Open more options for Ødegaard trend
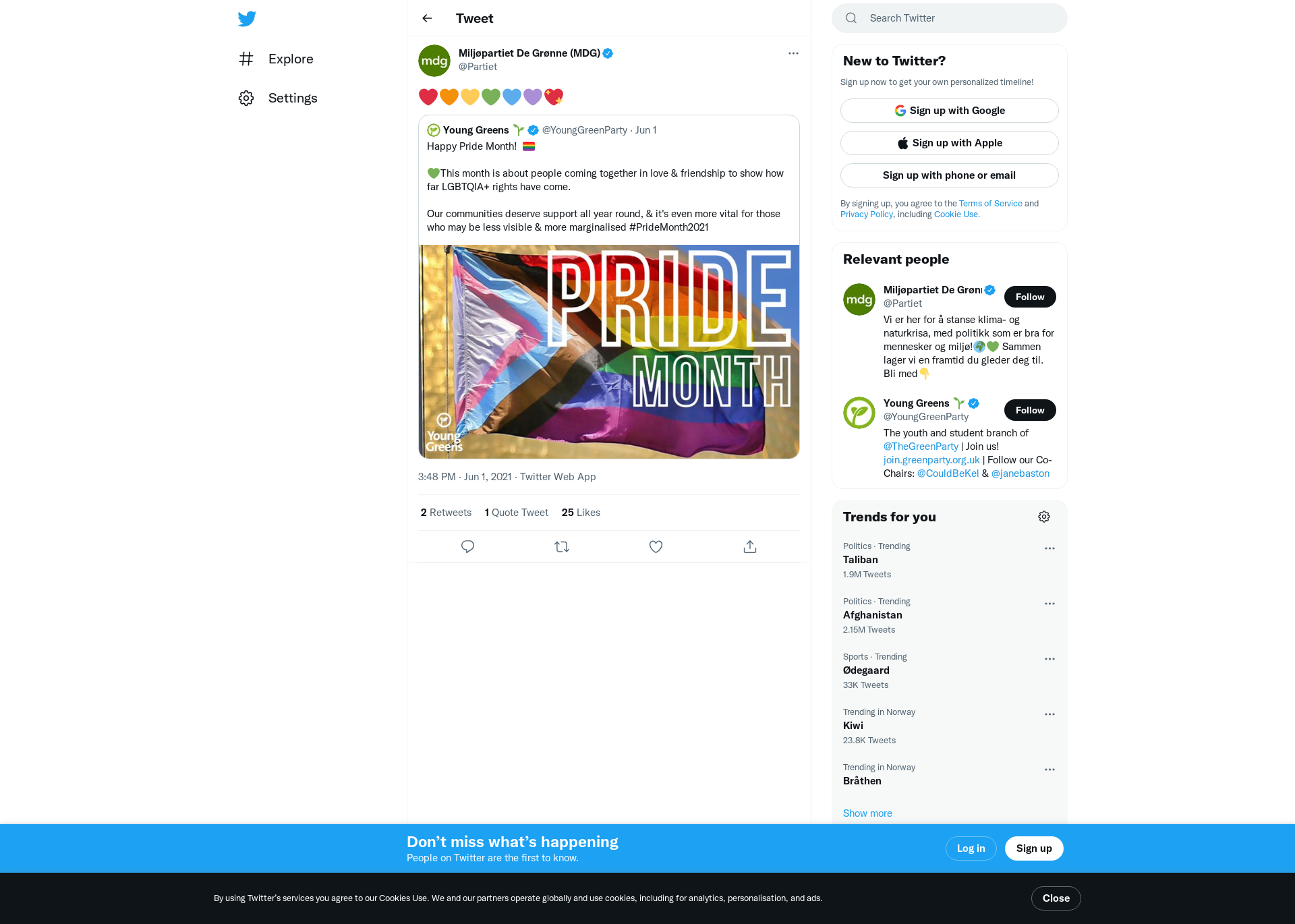 coord(1049,659)
